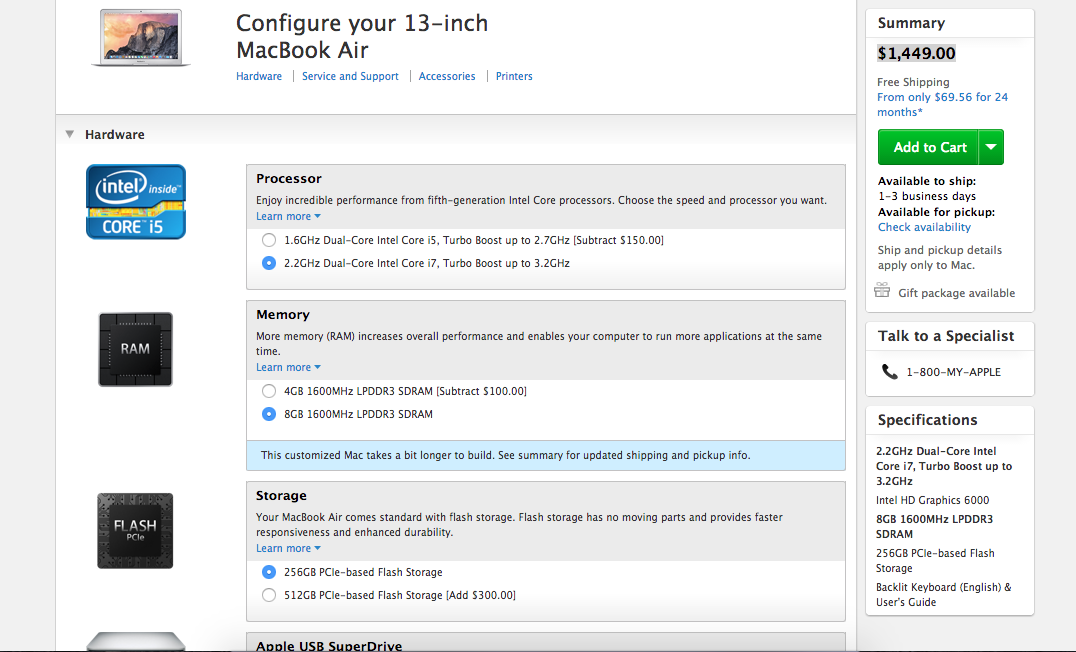
Task: Open the Accessories tab
Action: (x=447, y=76)
